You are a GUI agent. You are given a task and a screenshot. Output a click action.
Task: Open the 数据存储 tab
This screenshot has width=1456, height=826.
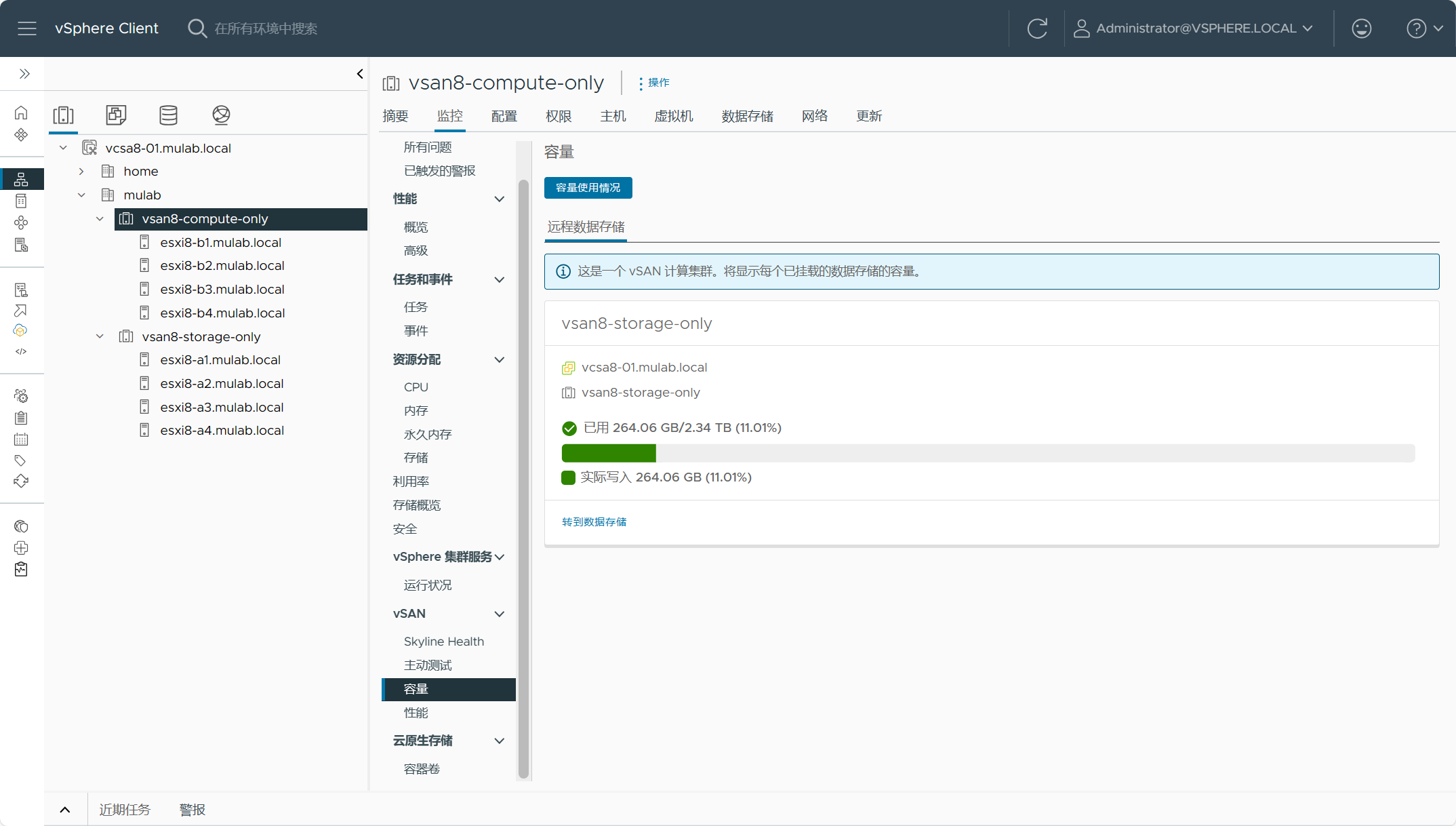[748, 116]
